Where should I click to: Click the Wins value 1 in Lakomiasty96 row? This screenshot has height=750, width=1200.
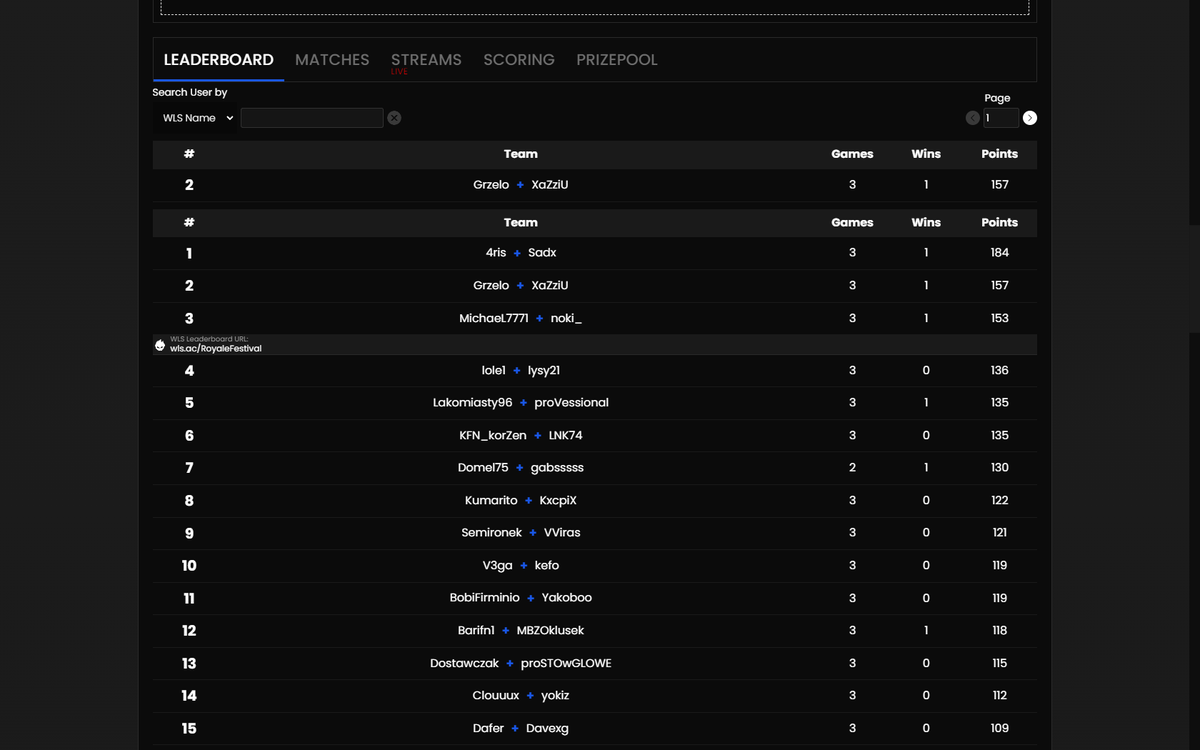coord(926,403)
